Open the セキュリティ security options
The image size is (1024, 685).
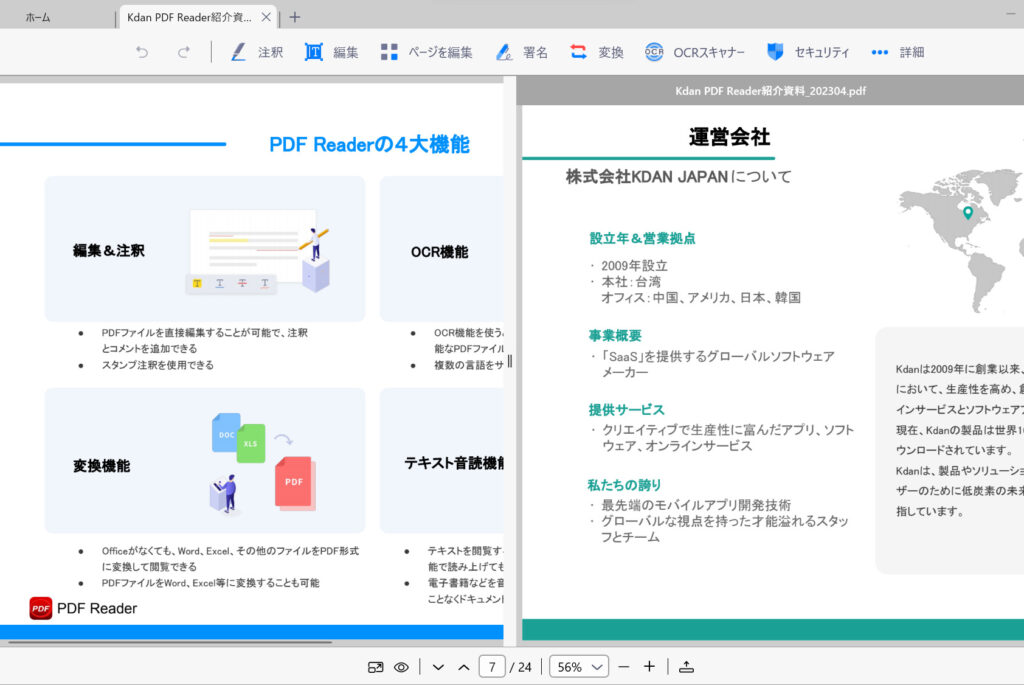pyautogui.click(x=808, y=52)
